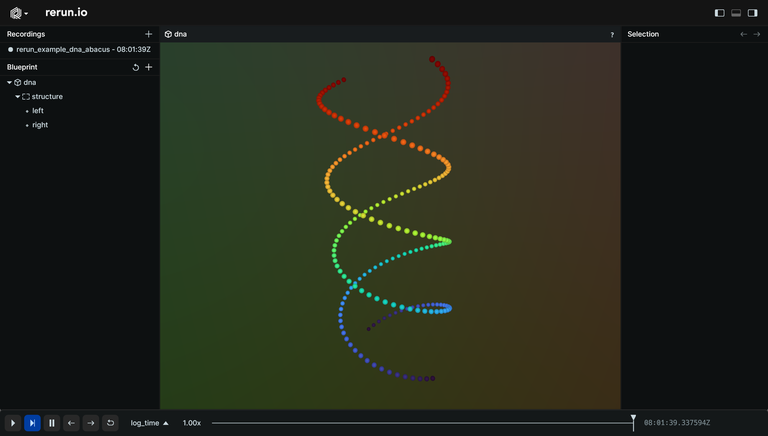Step back one frame in the timeline
Screen dimensions: 768x436
tap(71, 423)
